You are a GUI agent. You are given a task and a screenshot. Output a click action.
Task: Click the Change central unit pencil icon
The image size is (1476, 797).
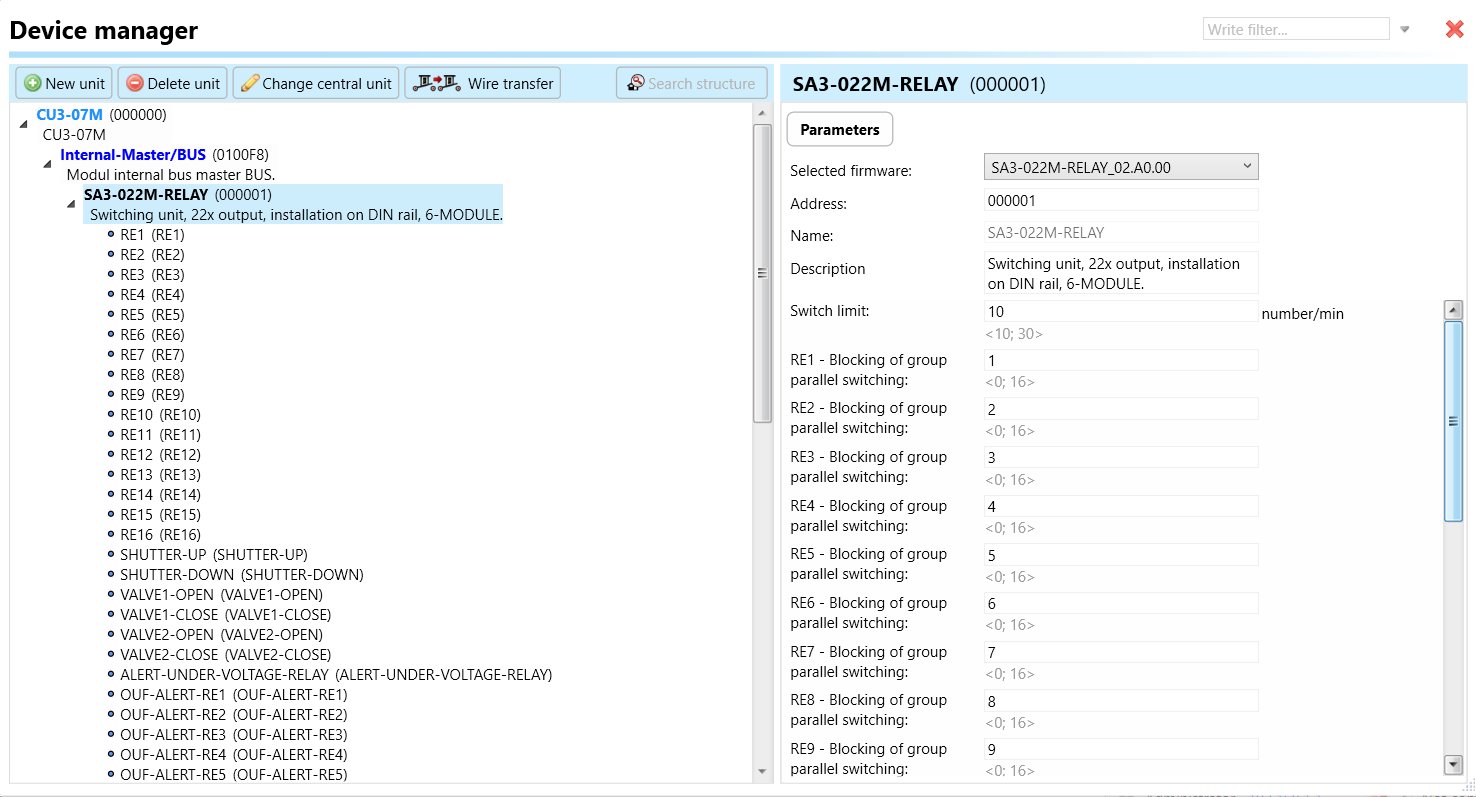point(250,84)
